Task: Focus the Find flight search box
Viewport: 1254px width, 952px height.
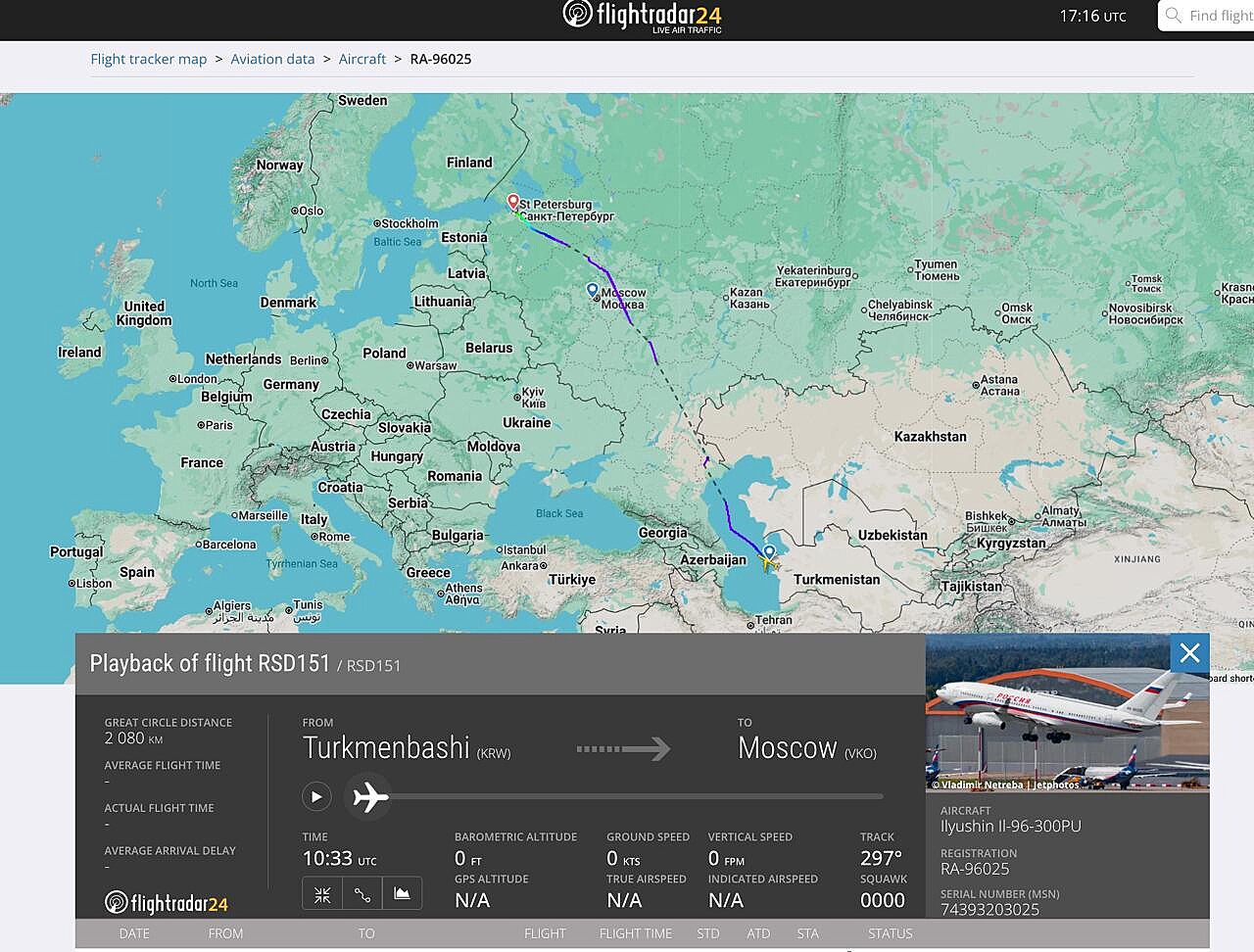Action: click(x=1207, y=16)
